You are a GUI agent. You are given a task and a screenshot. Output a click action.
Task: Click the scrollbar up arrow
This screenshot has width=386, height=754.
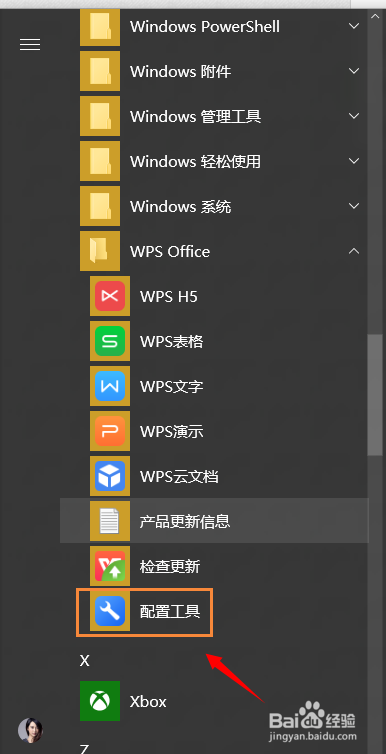pyautogui.click(x=375, y=16)
